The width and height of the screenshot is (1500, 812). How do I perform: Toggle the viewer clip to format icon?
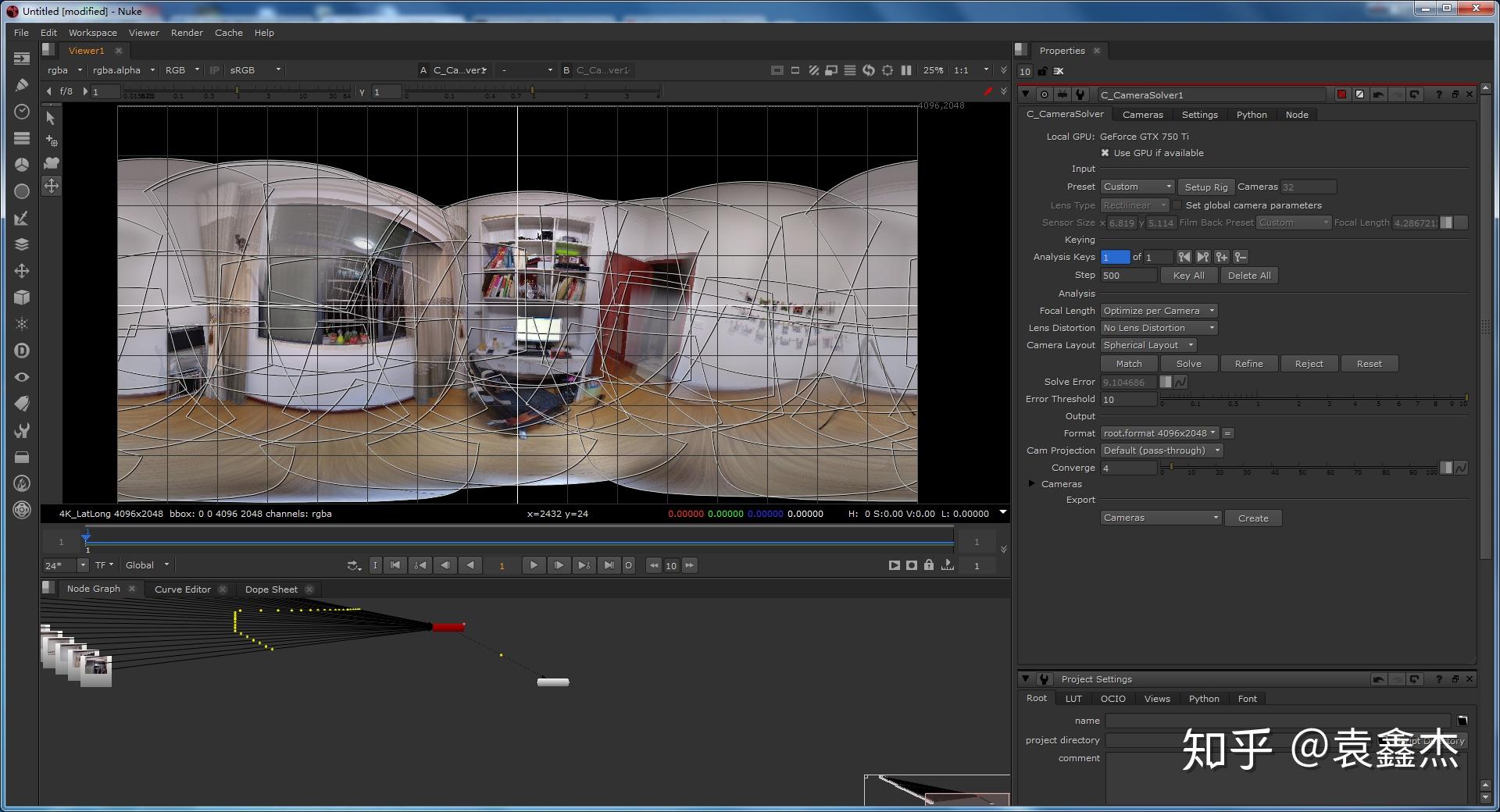[x=777, y=70]
